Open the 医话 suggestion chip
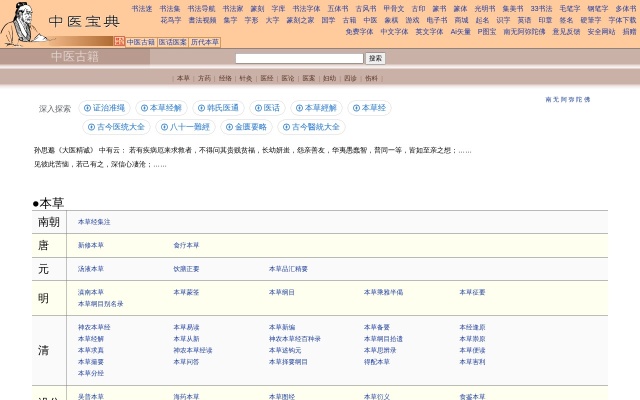640x400 pixels. tap(267, 108)
